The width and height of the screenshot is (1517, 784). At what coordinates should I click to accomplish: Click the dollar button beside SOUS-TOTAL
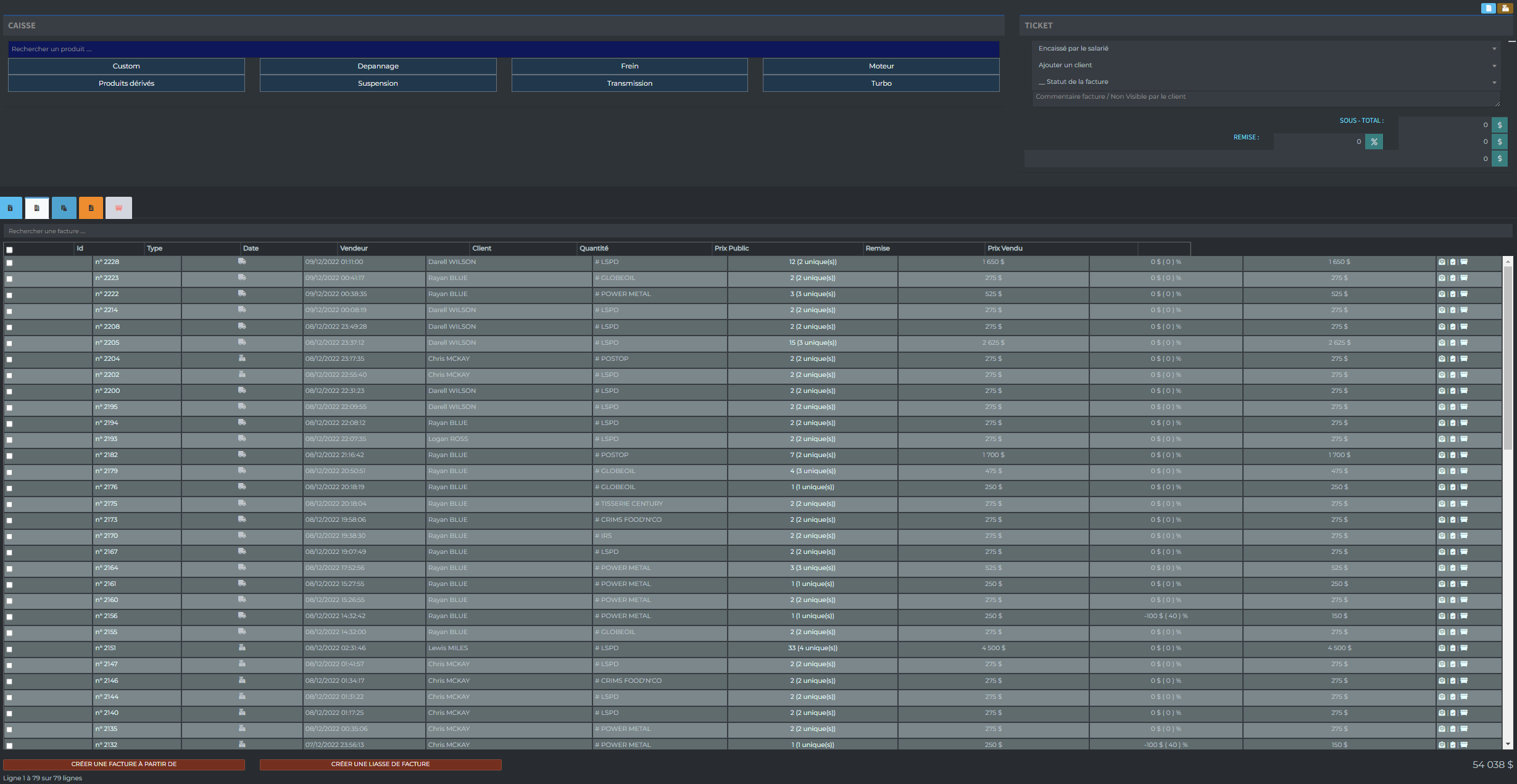tap(1500, 125)
